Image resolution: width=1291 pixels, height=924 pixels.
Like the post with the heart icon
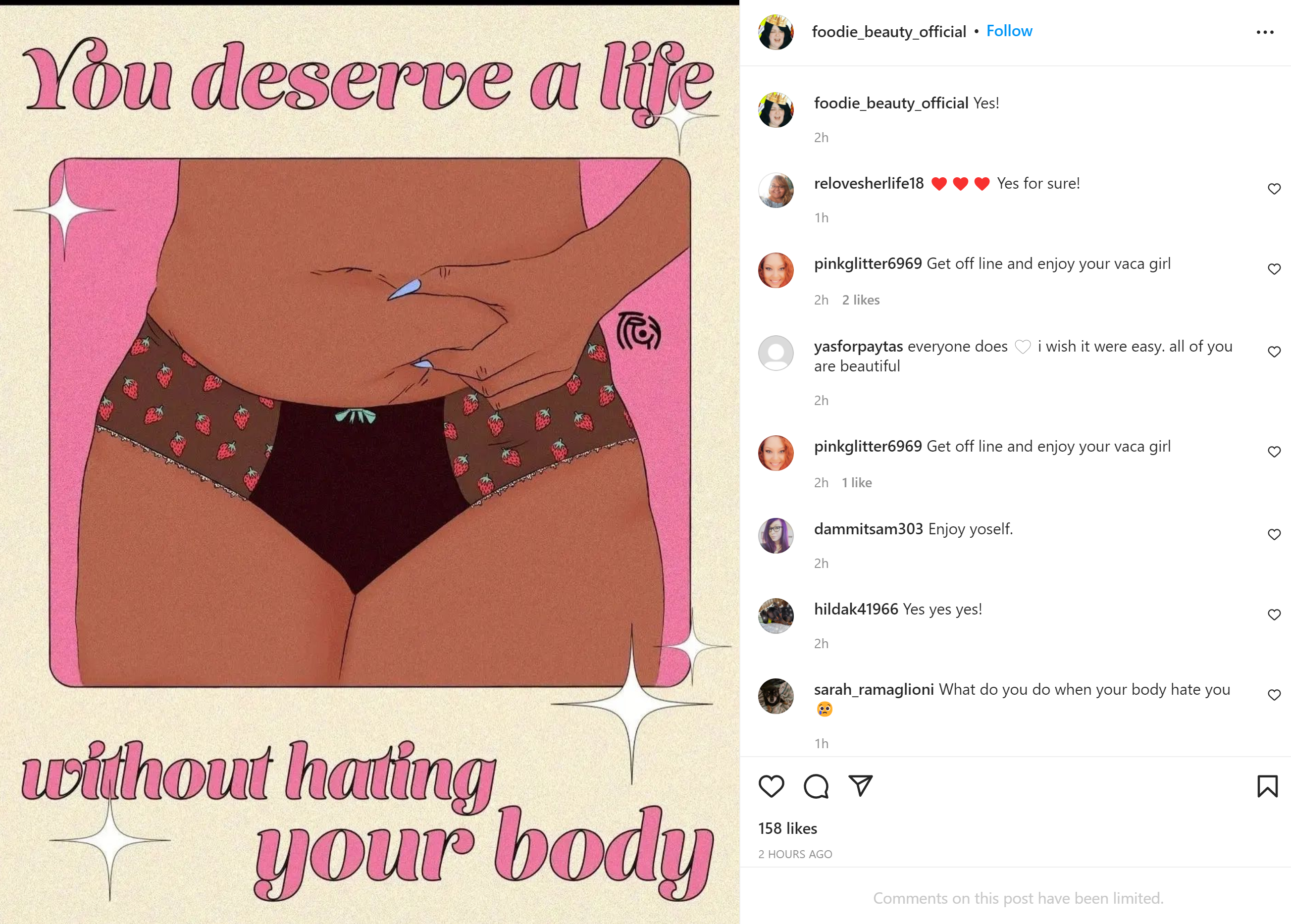[771, 786]
